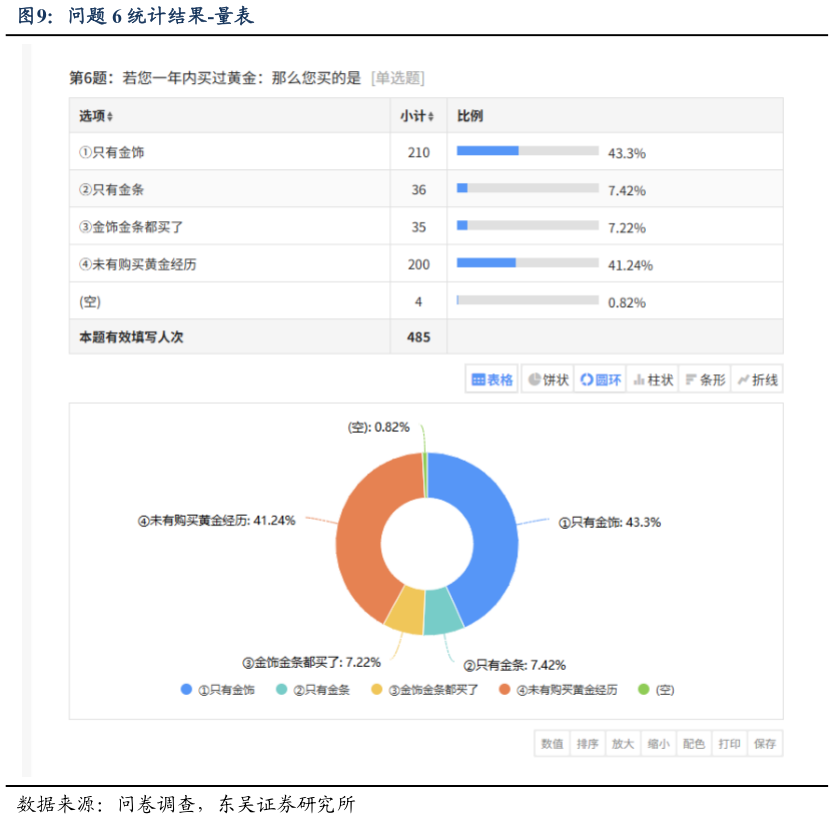Click the figure title 图9: 问题 6 统计结果-量表

136,15
